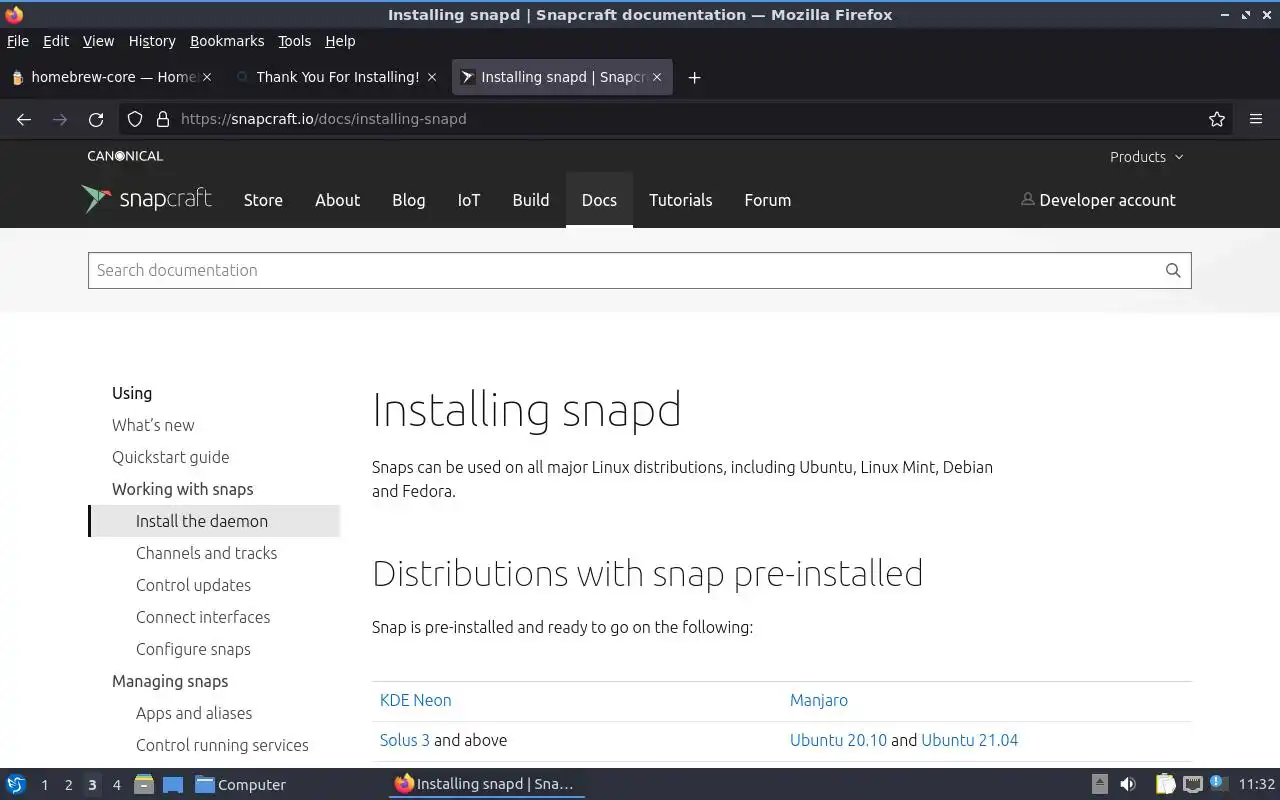Open the File menu

tap(18, 41)
